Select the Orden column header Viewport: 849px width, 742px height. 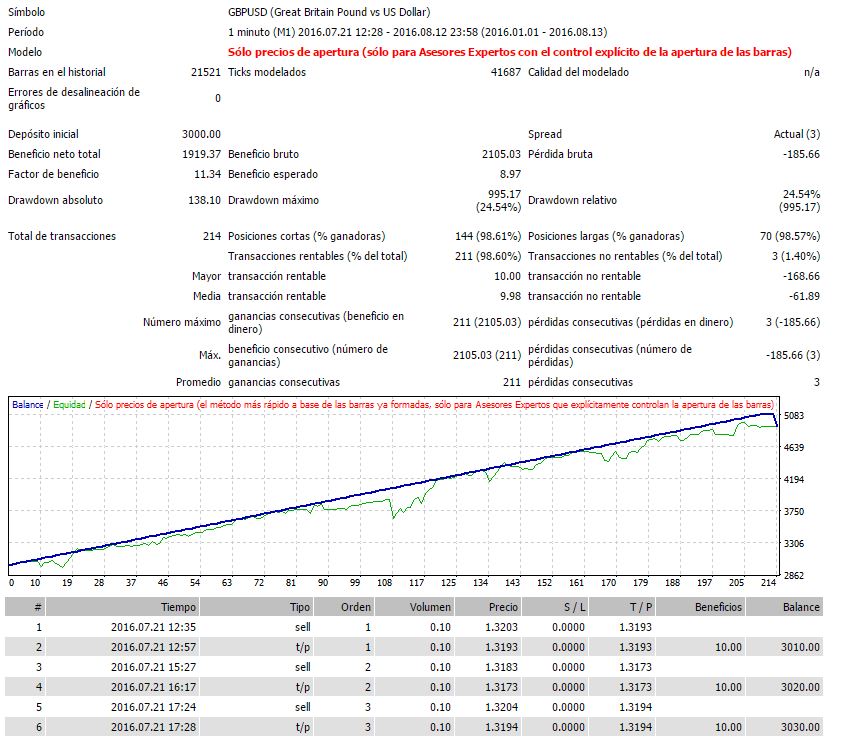pos(355,607)
